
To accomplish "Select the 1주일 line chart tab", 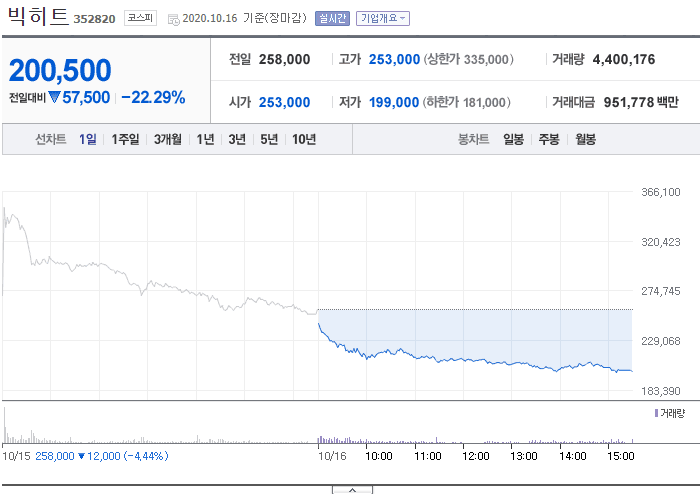I will tap(125, 140).
